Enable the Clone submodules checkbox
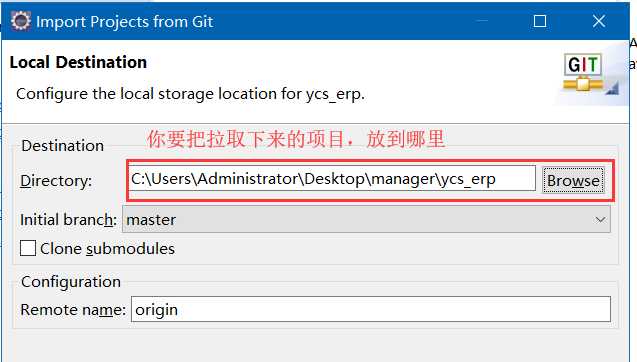Viewport: 637px width, 362px height. point(28,248)
